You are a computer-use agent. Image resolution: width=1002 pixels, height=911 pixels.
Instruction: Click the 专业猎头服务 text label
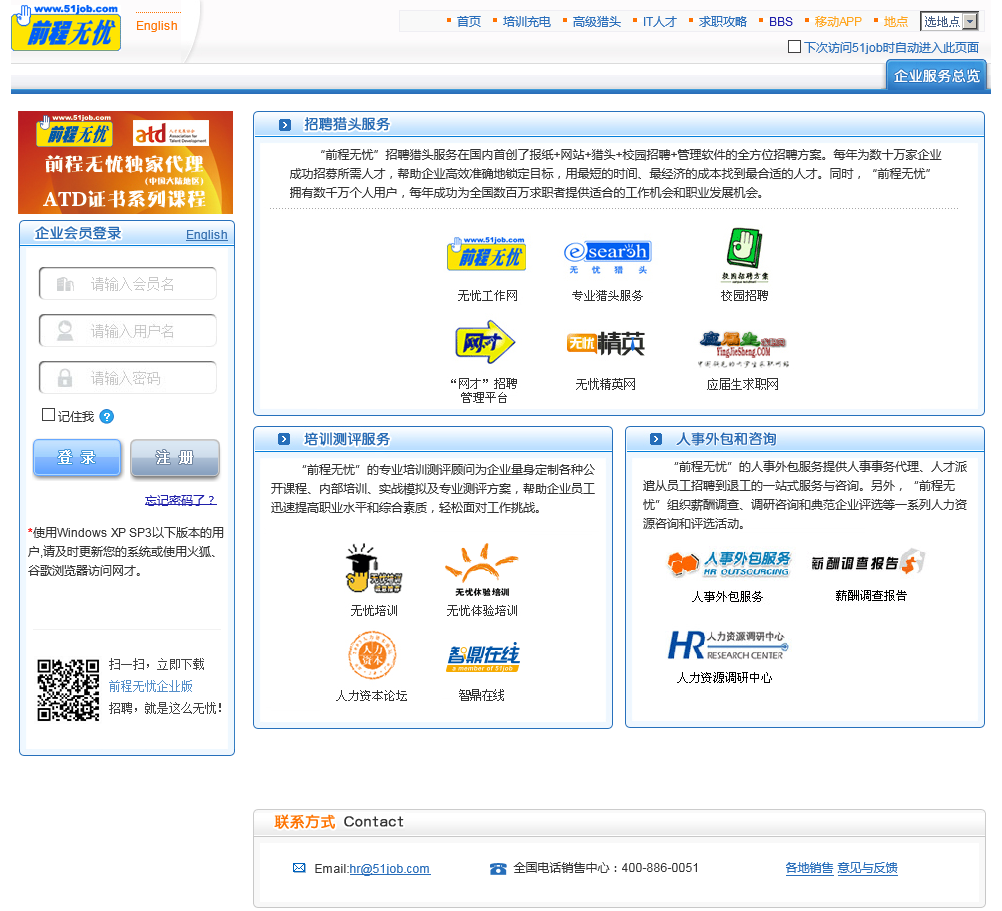coord(607,296)
